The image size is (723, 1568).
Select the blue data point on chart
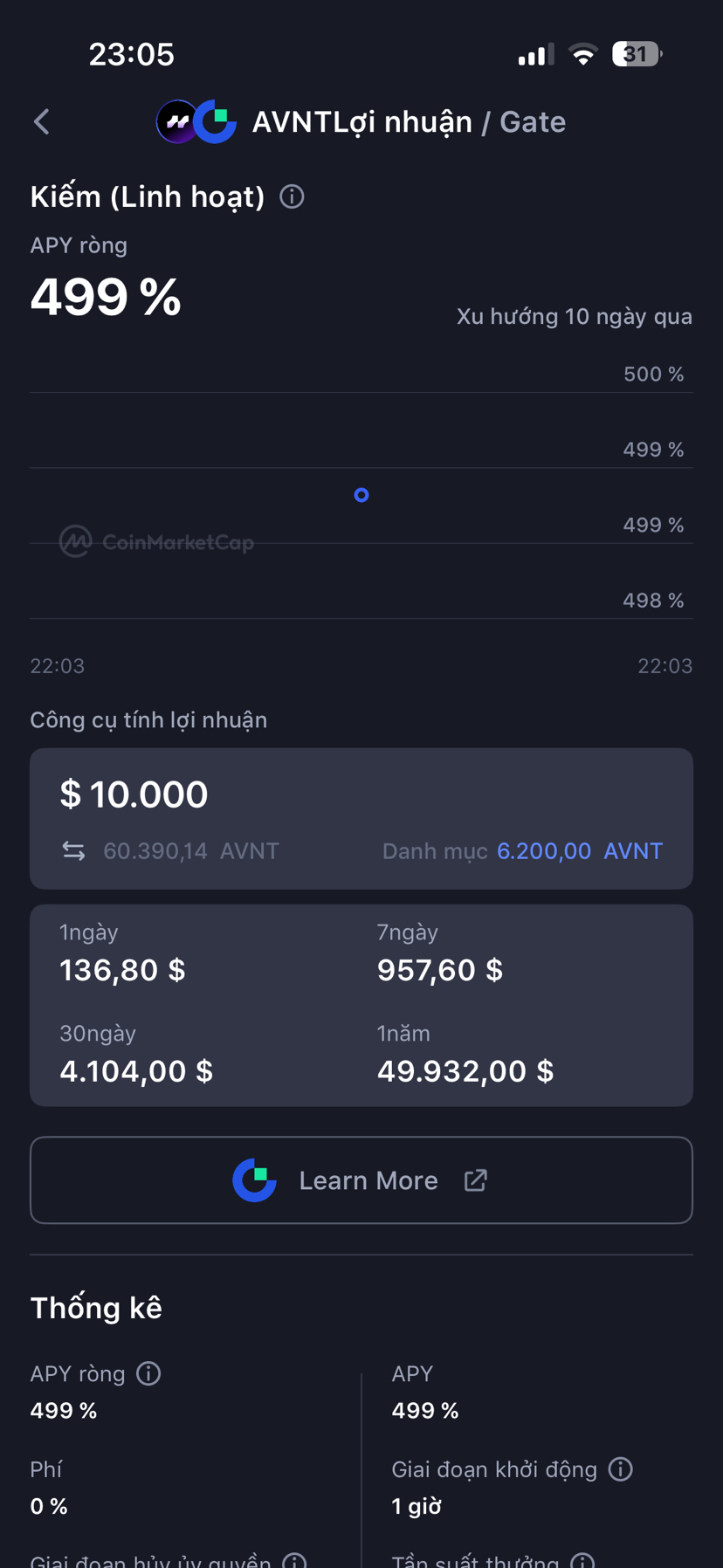(361, 495)
